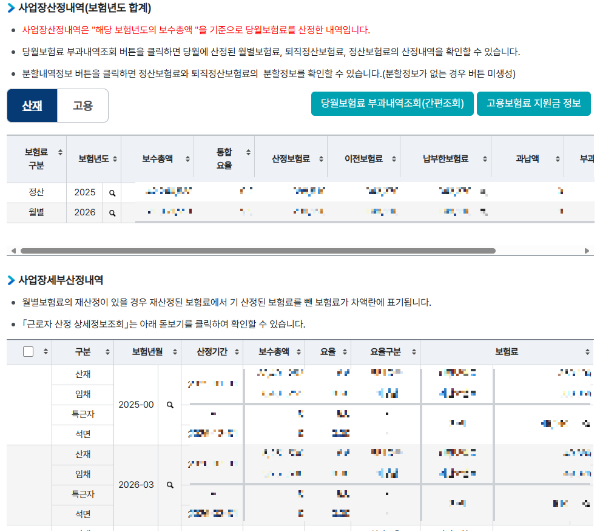Sort by 통합 요율 column
This screenshot has width=600, height=531.
pos(248,152)
